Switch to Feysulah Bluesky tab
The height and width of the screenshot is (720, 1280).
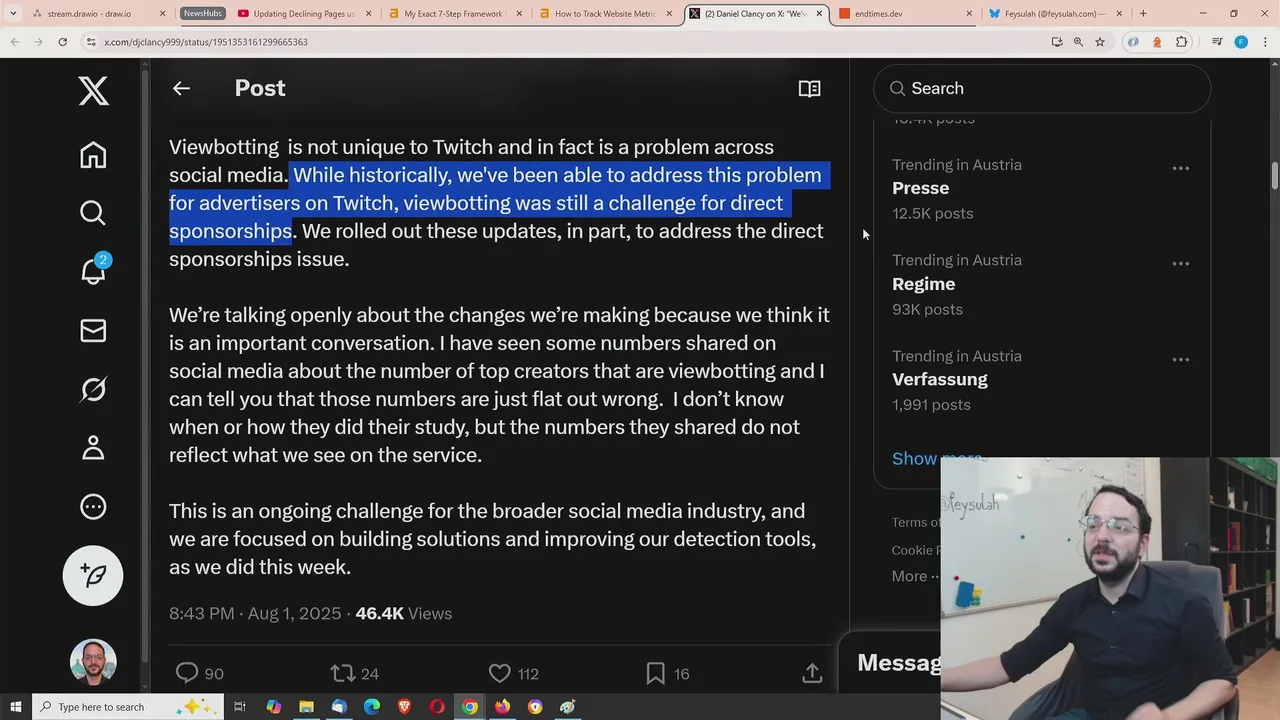click(1055, 14)
